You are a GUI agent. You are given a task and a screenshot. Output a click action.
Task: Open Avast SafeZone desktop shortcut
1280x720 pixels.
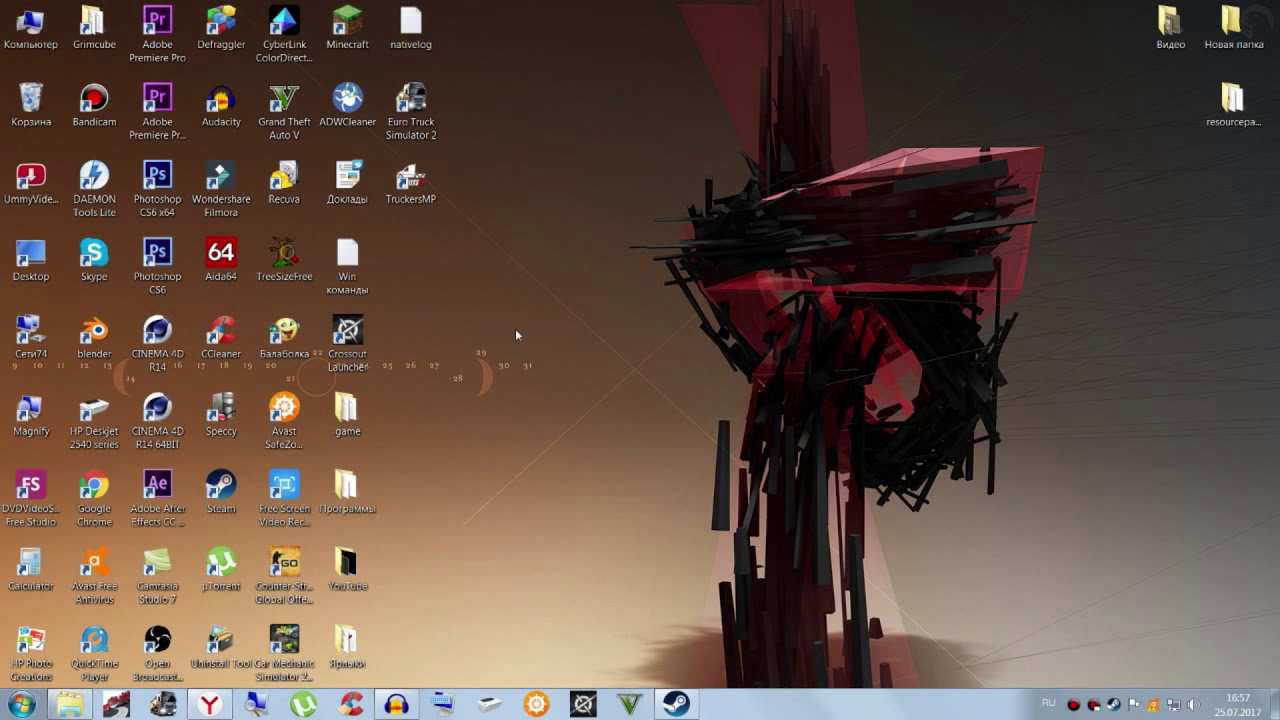tap(284, 422)
